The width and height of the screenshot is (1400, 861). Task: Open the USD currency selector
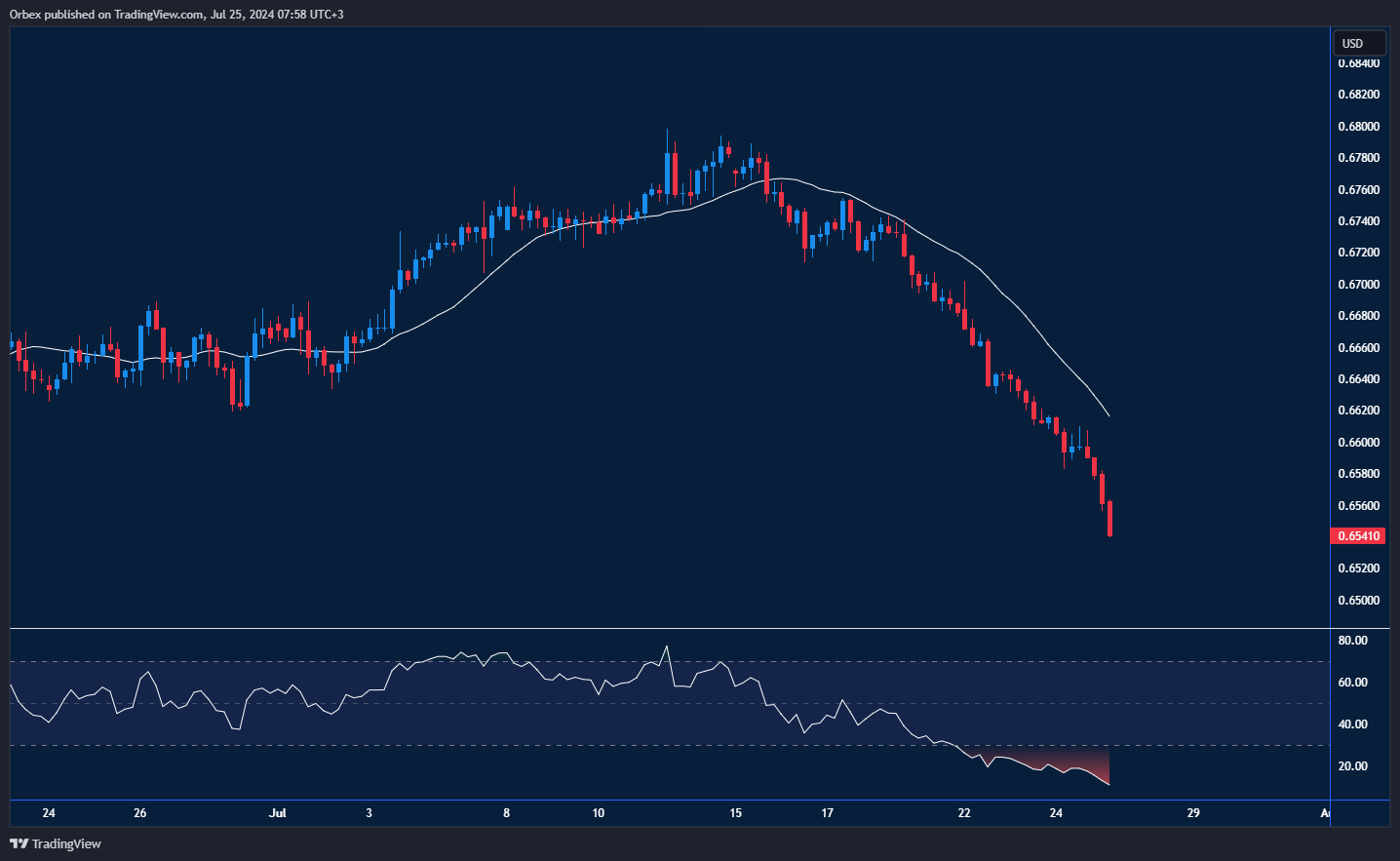click(1358, 43)
